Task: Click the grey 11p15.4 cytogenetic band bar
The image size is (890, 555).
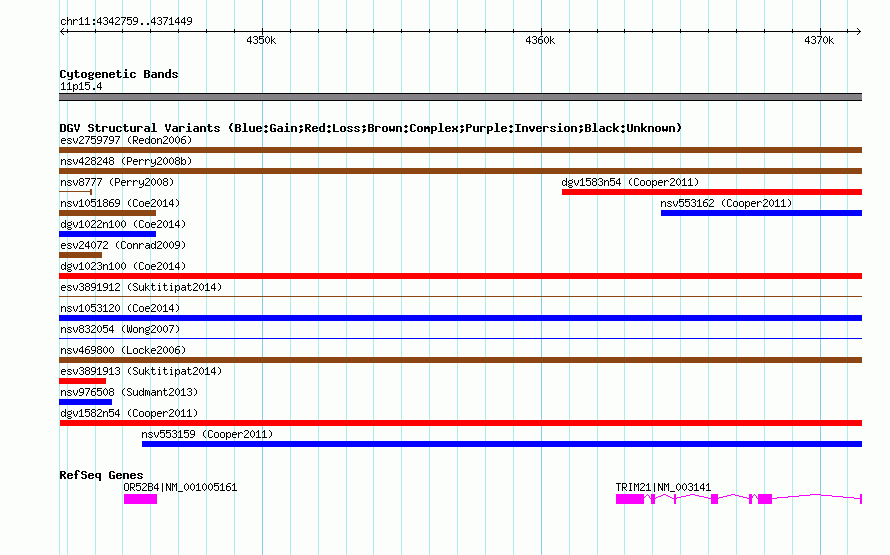Action: (460, 97)
